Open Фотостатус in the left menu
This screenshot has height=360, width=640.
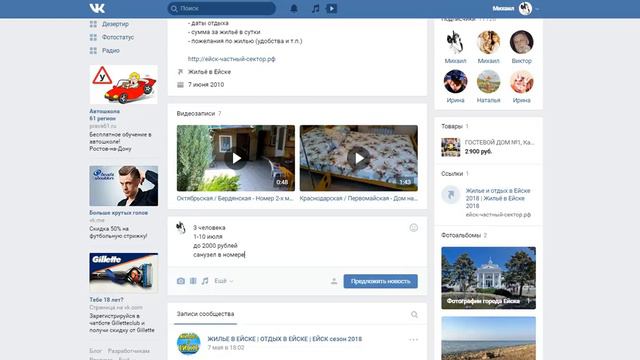[x=118, y=37]
